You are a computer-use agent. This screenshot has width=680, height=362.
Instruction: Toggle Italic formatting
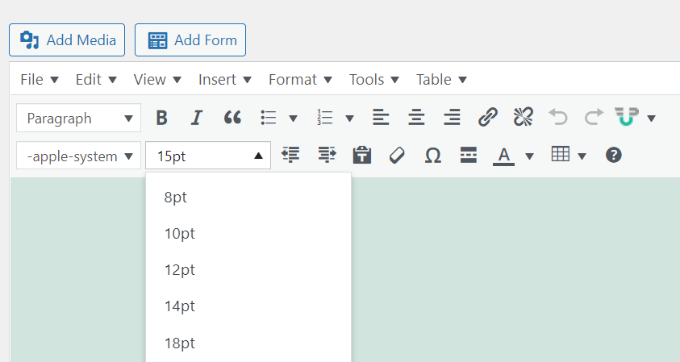(x=197, y=117)
